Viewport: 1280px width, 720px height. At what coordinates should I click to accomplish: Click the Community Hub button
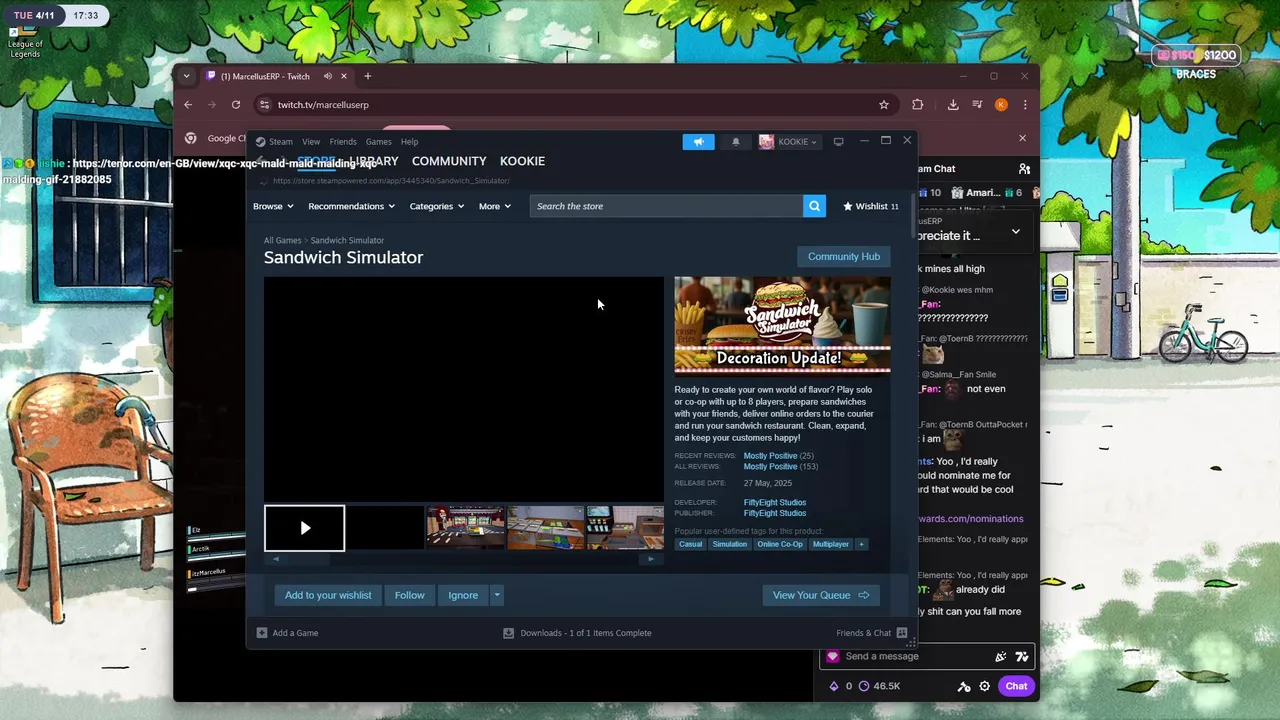point(844,256)
